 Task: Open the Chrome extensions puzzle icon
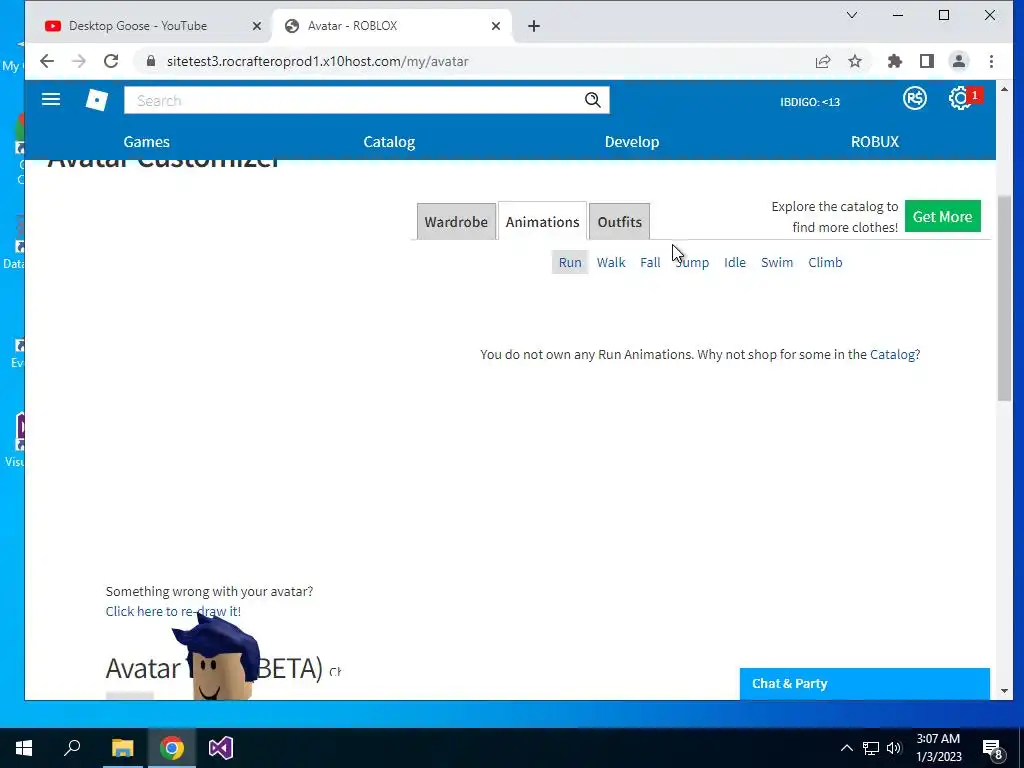895,61
